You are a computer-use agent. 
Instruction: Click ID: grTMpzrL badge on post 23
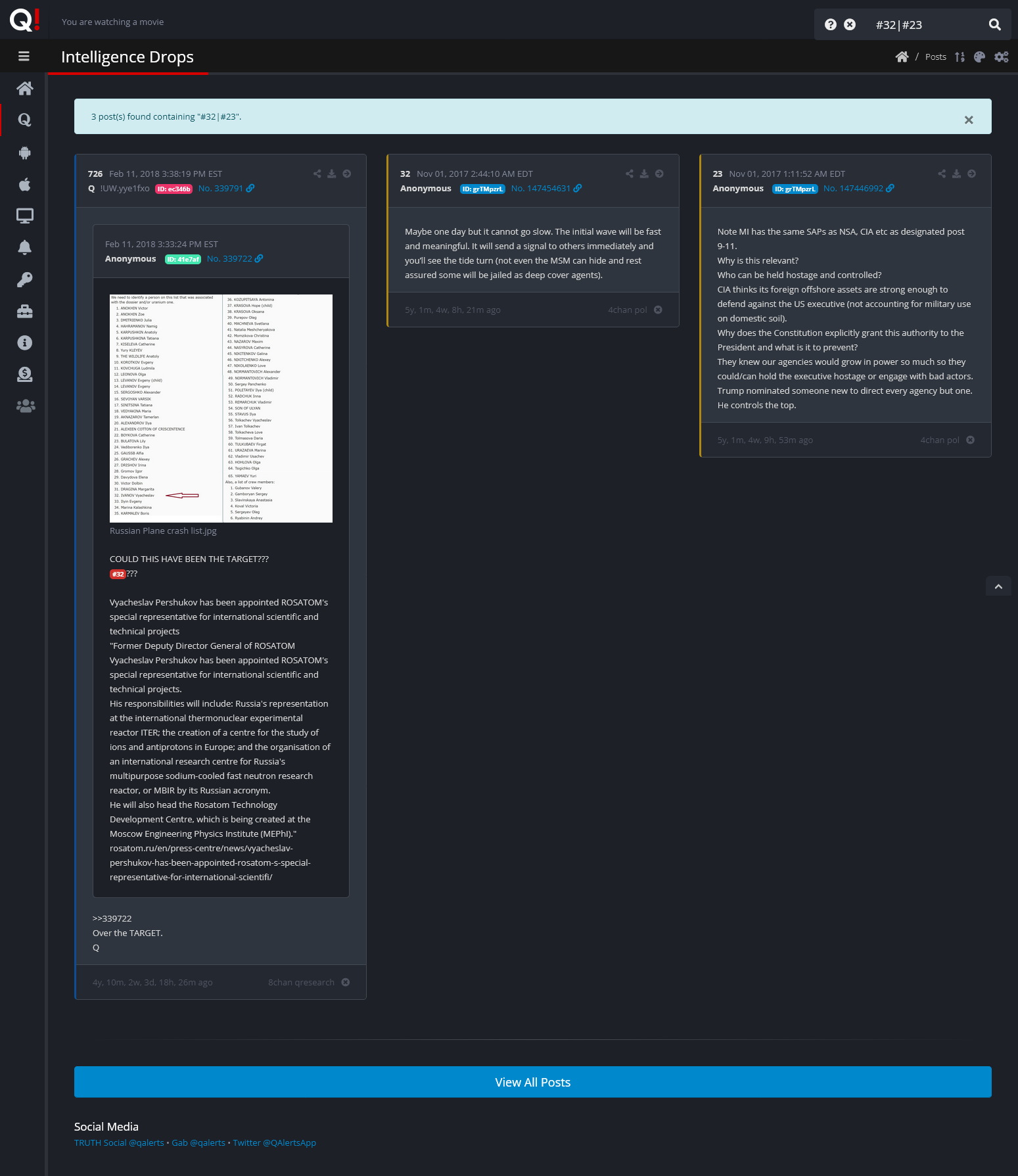coord(795,189)
